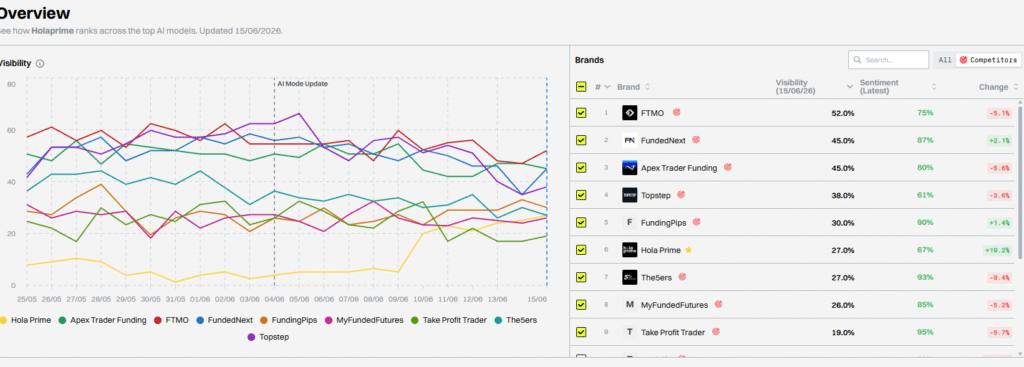Click the Hola Prime star icon

coord(688,250)
